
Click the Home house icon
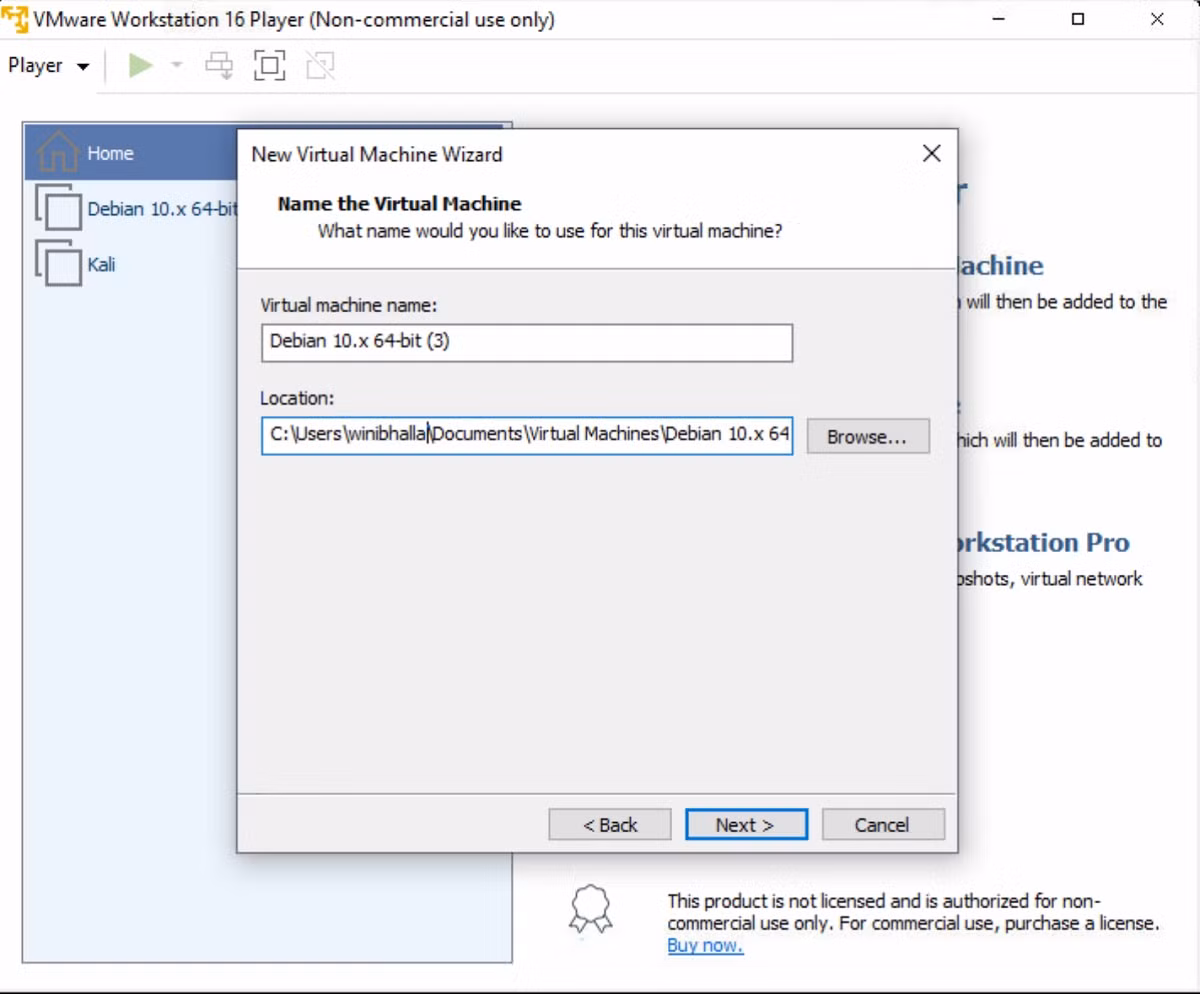tap(57, 152)
